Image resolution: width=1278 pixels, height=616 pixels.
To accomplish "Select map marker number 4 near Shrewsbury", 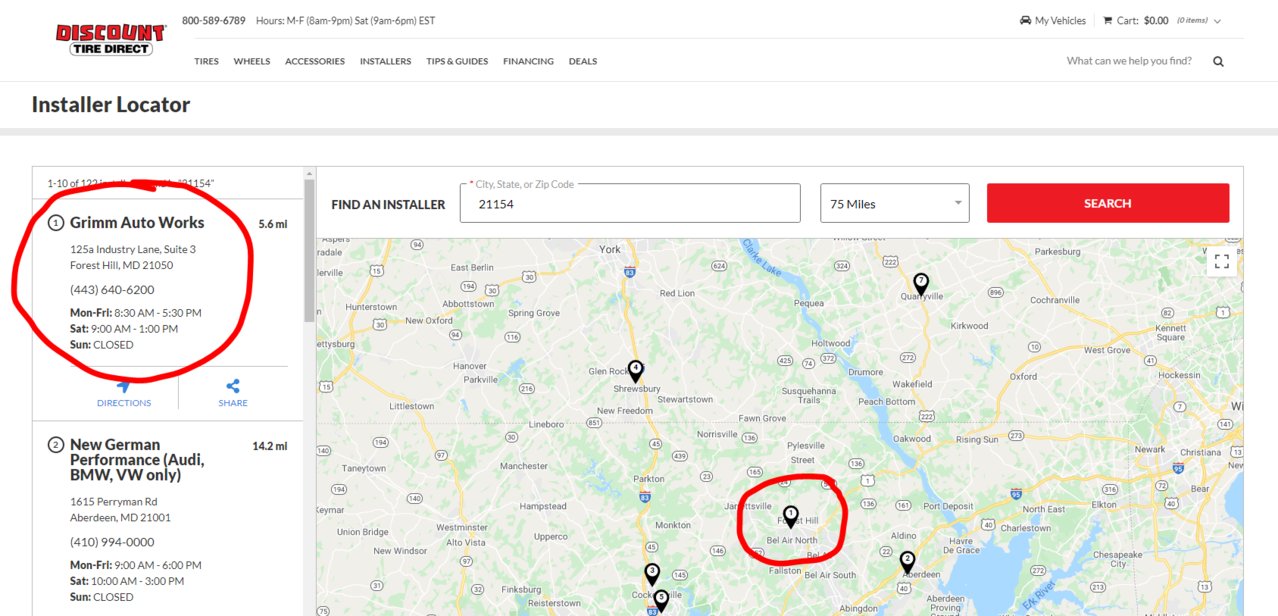I will pyautogui.click(x=635, y=371).
